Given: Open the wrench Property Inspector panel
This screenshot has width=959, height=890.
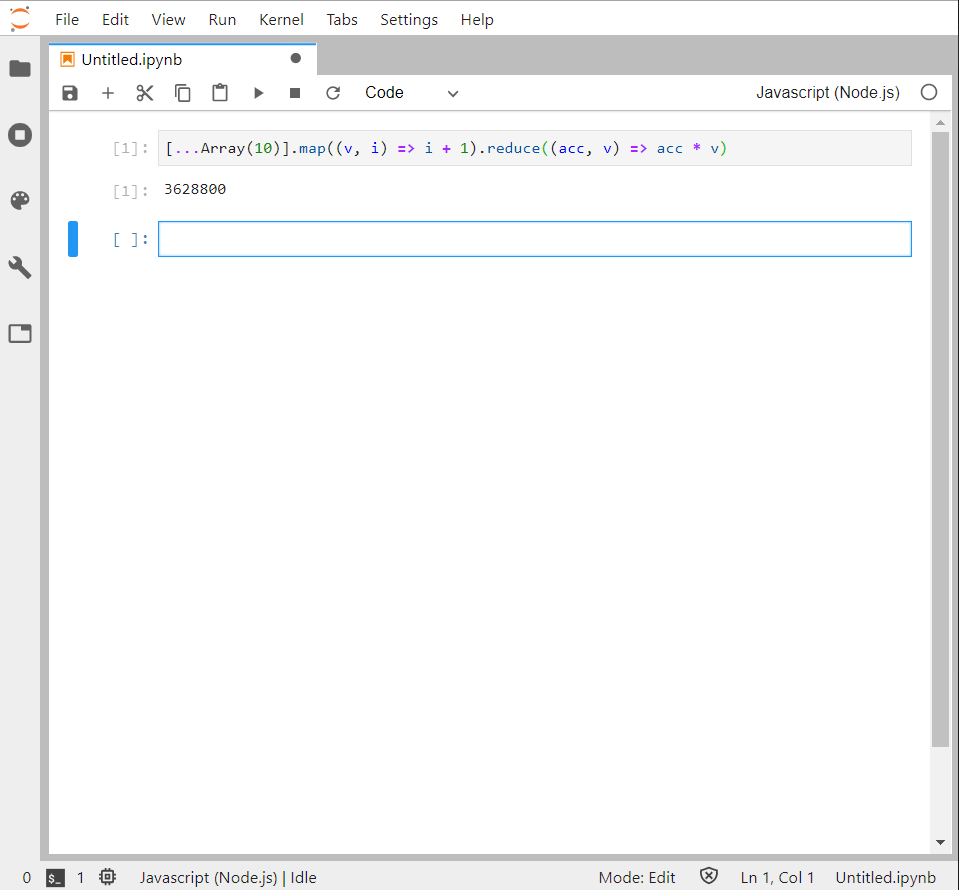Looking at the screenshot, I should pos(20,267).
